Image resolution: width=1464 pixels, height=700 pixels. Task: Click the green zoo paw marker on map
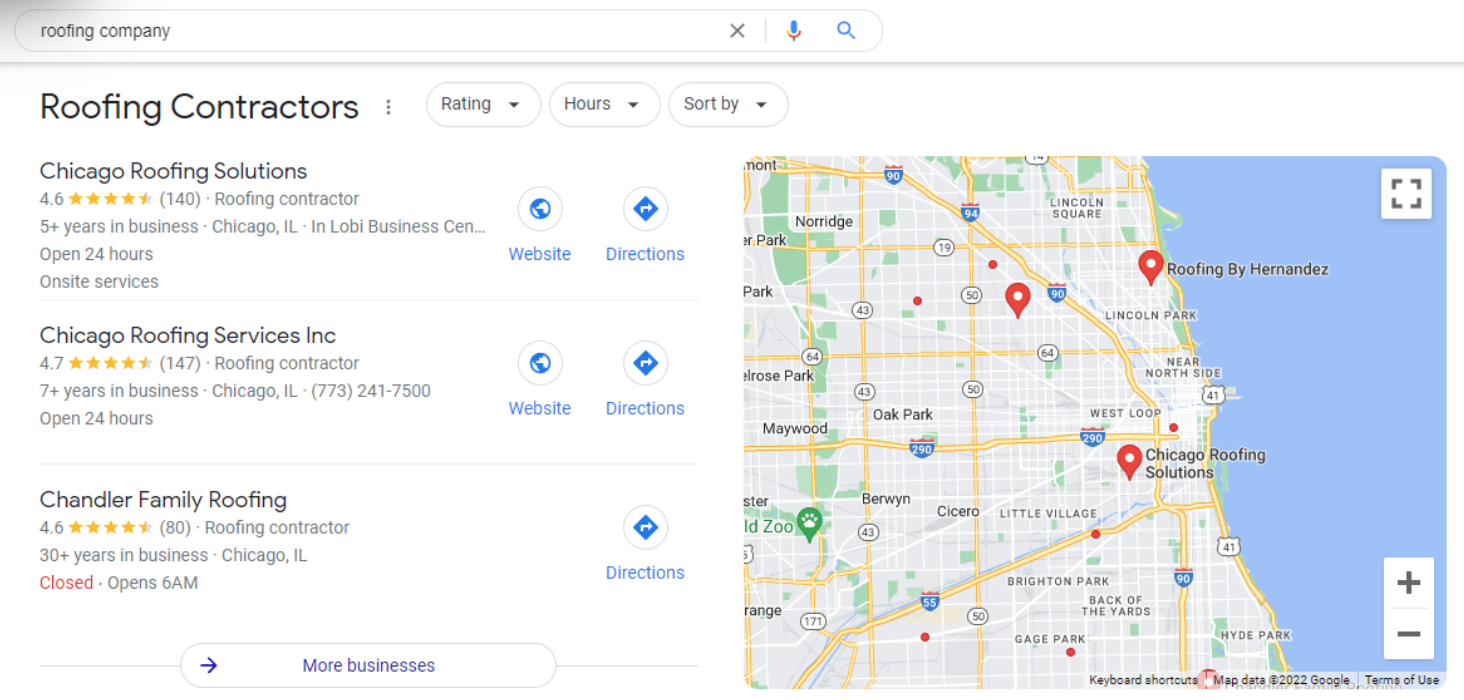(x=809, y=523)
